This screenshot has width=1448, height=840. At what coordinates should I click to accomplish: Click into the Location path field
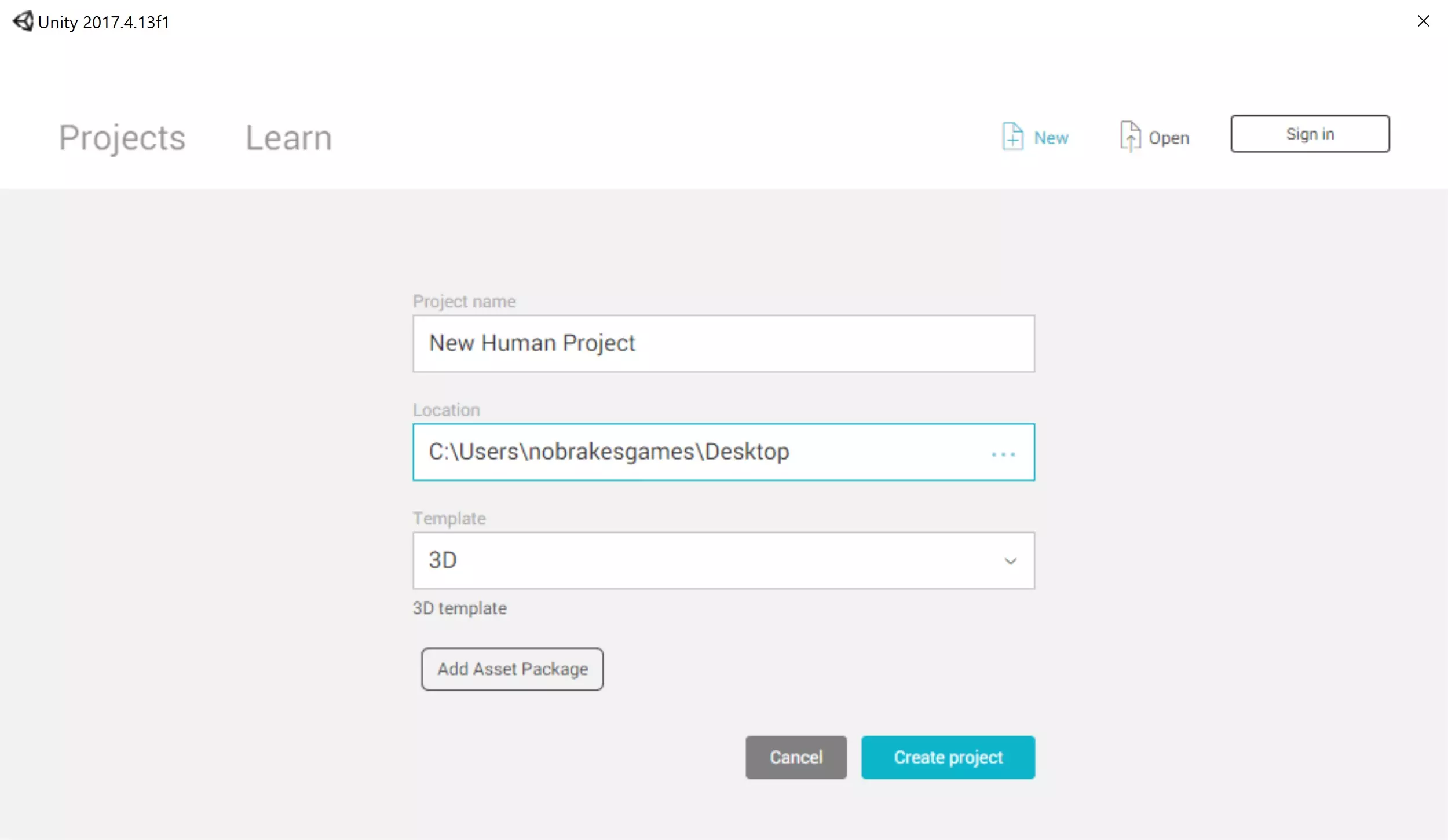tap(695, 452)
